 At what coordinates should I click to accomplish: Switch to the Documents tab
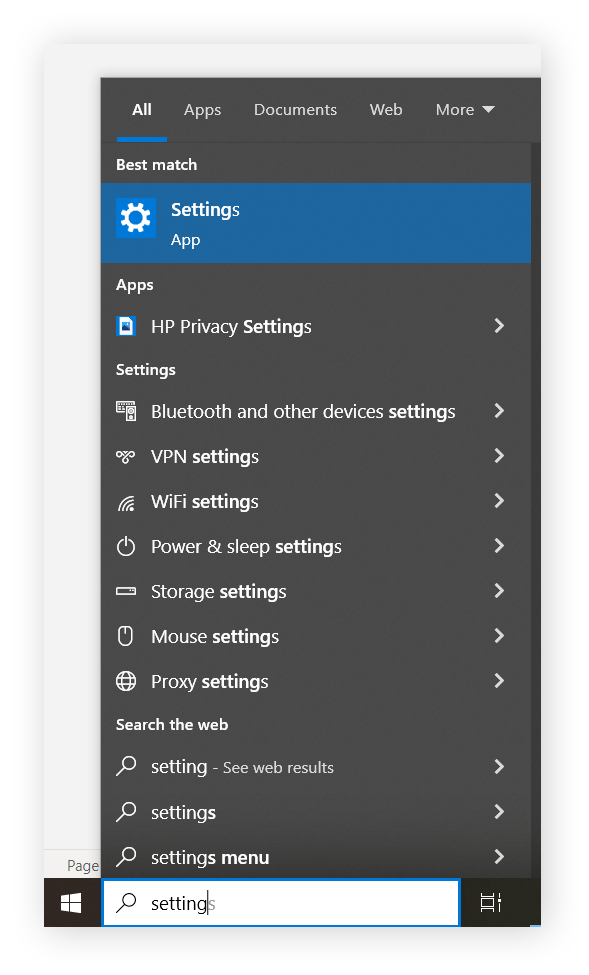tap(295, 110)
